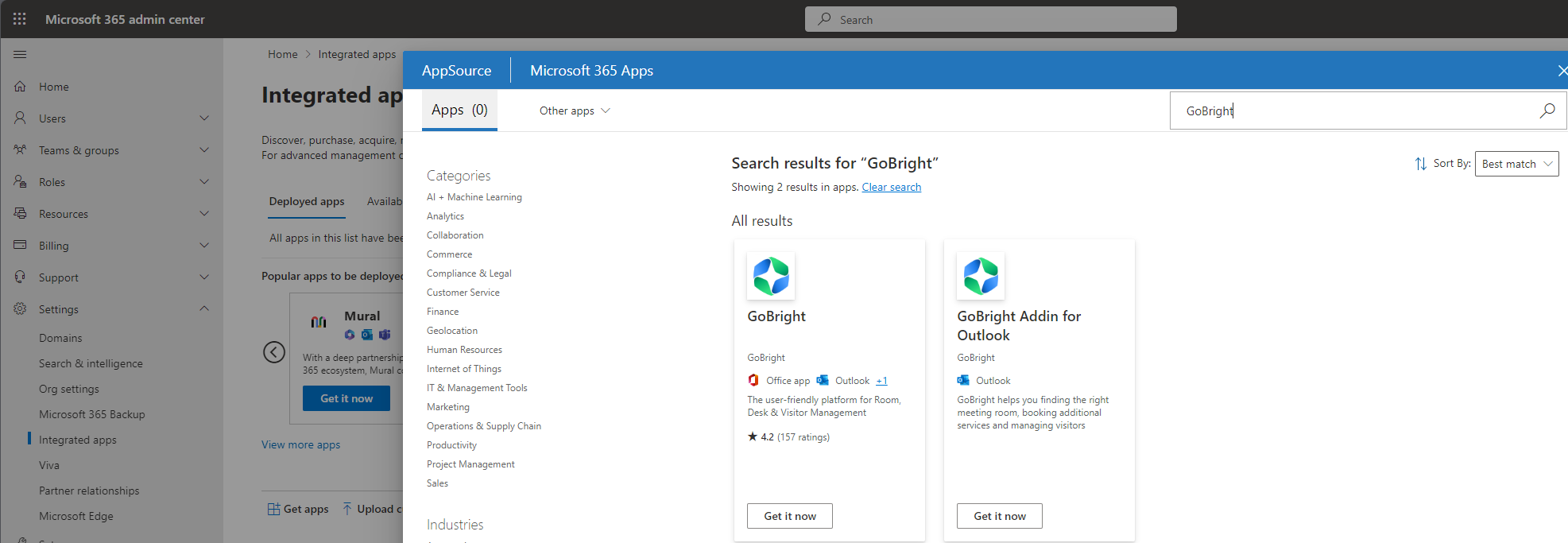Open the Best match sort dropdown
The width and height of the screenshot is (1568, 543).
tap(1516, 164)
